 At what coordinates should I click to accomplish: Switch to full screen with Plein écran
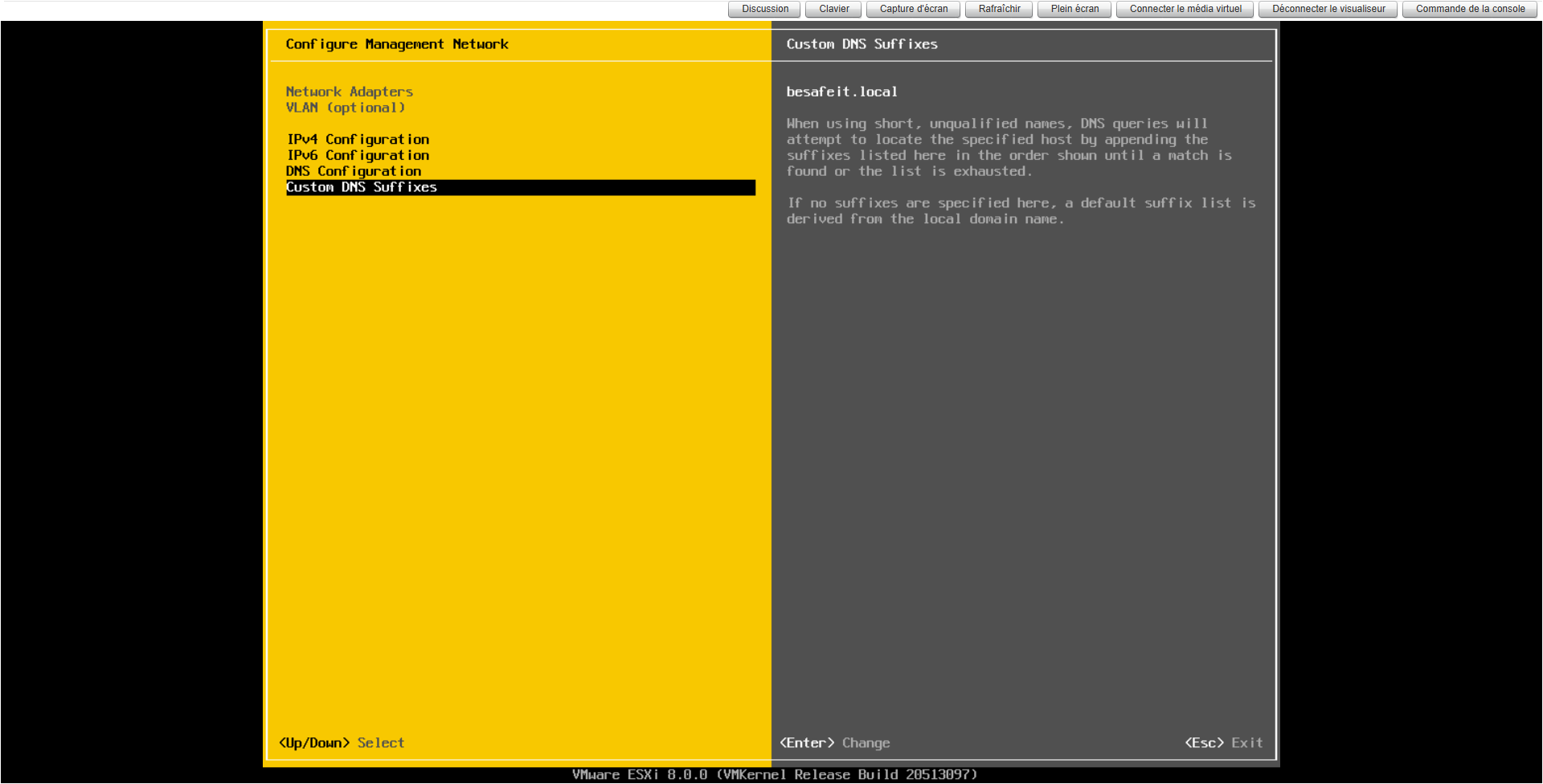tap(1074, 9)
